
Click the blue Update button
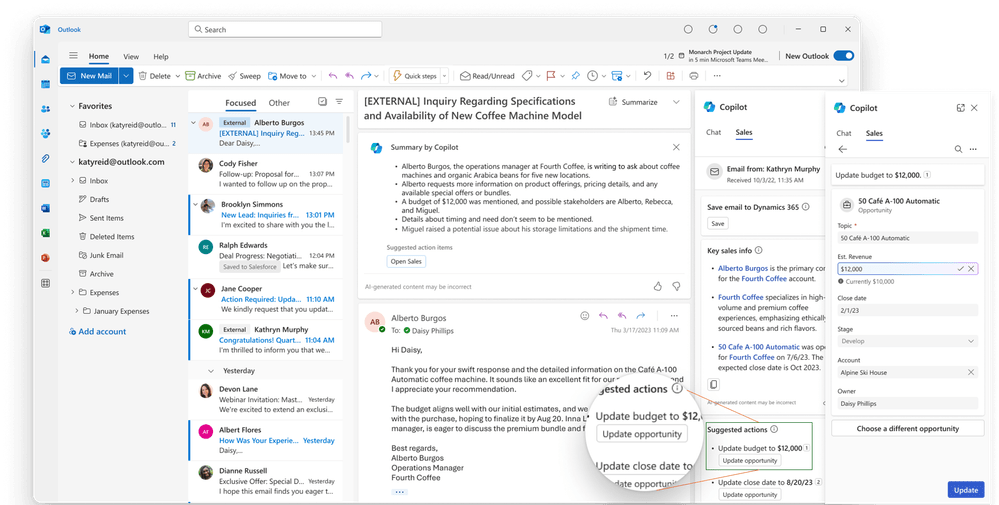[965, 490]
